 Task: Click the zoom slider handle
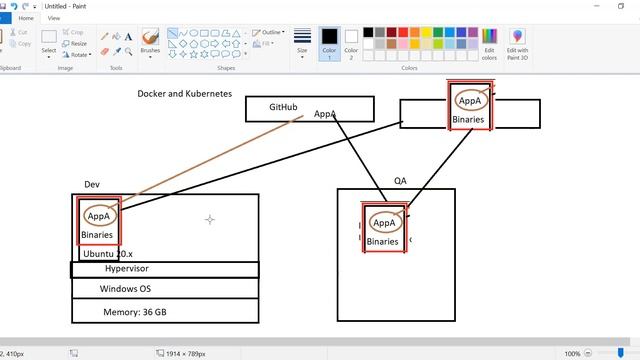coord(620,353)
